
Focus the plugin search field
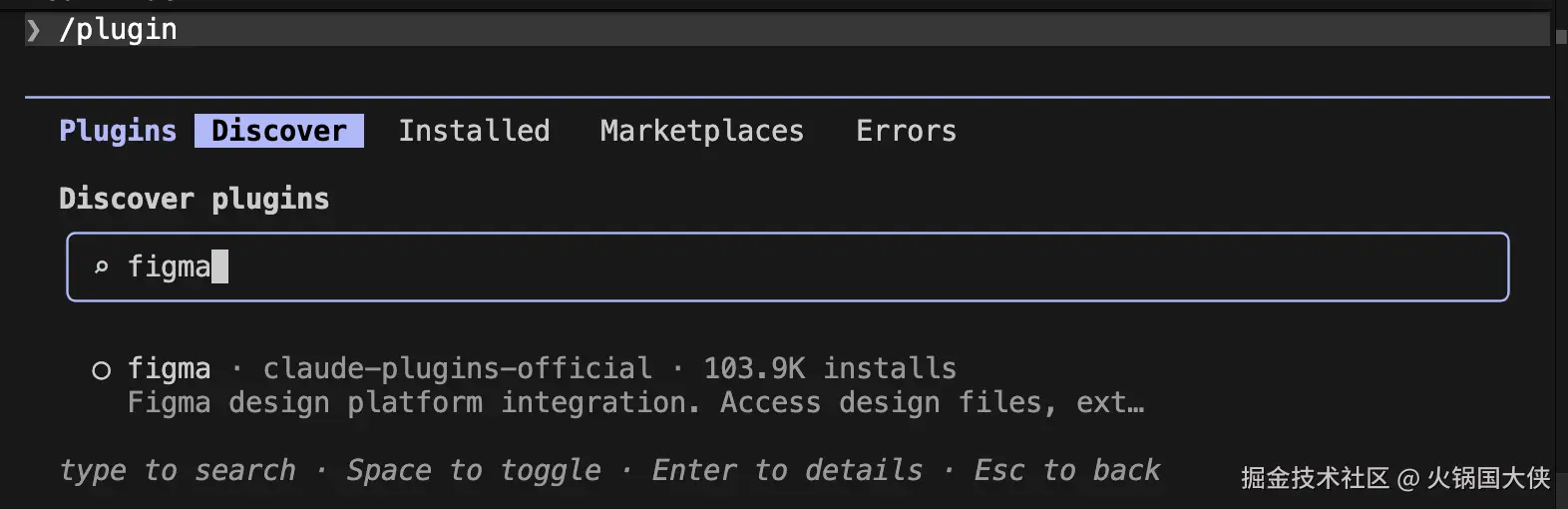798,266
